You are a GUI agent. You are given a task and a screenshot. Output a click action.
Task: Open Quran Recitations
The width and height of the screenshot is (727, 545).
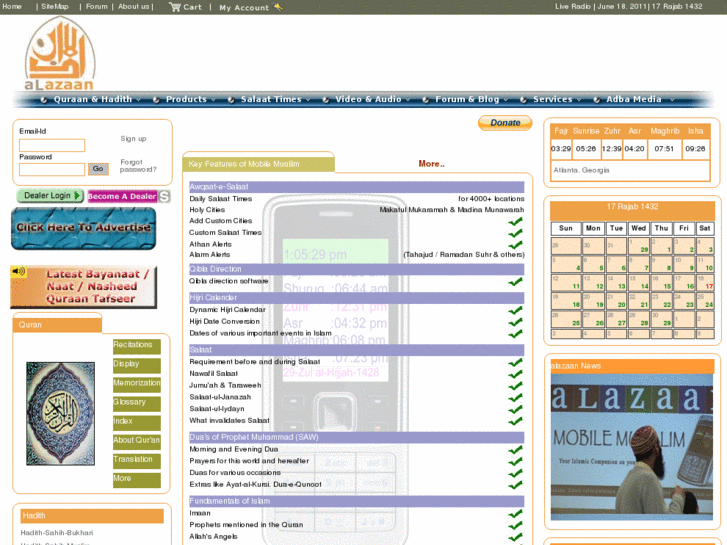(137, 346)
